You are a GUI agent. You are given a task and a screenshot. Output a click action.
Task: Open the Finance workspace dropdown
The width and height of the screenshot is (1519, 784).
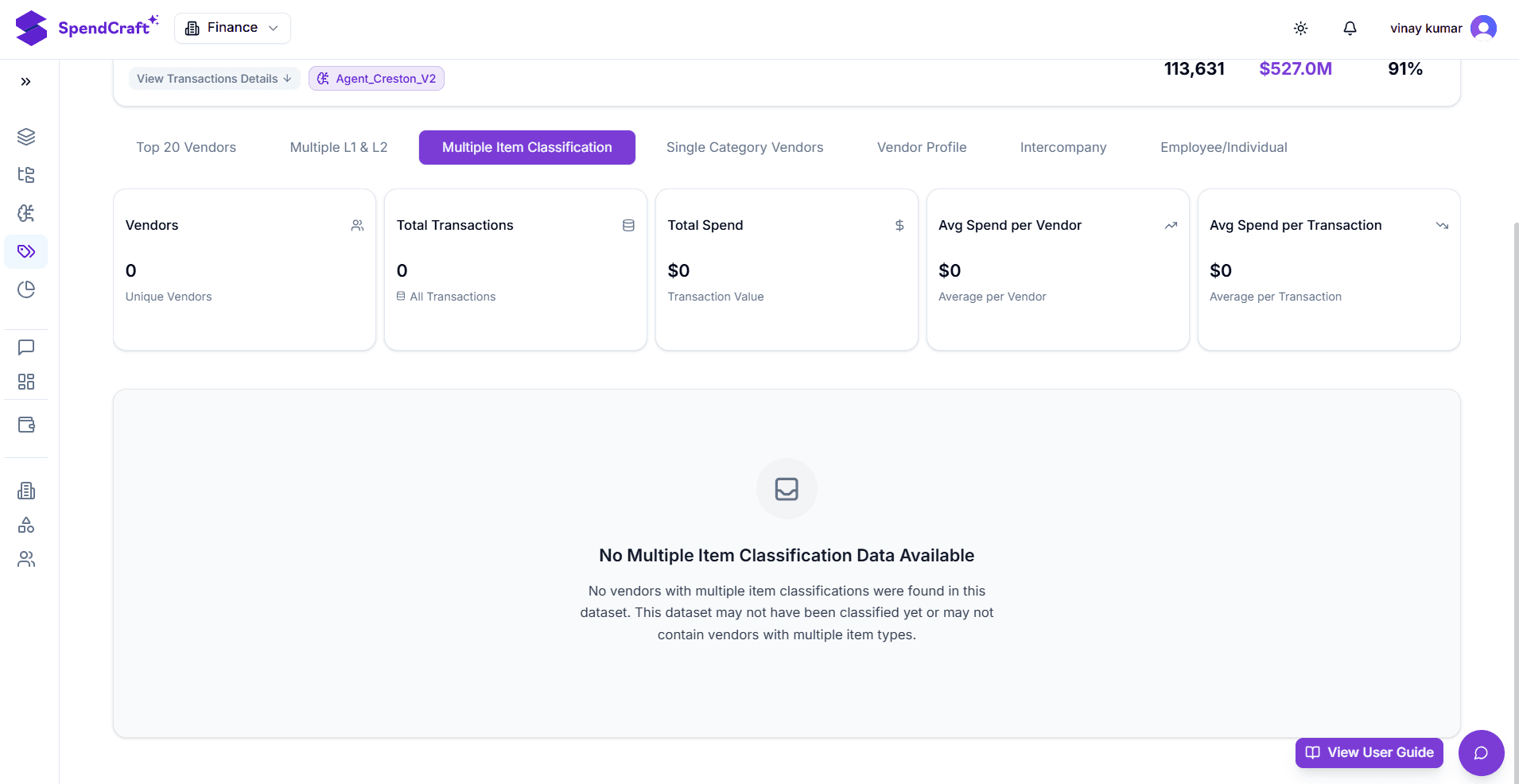coord(232,28)
